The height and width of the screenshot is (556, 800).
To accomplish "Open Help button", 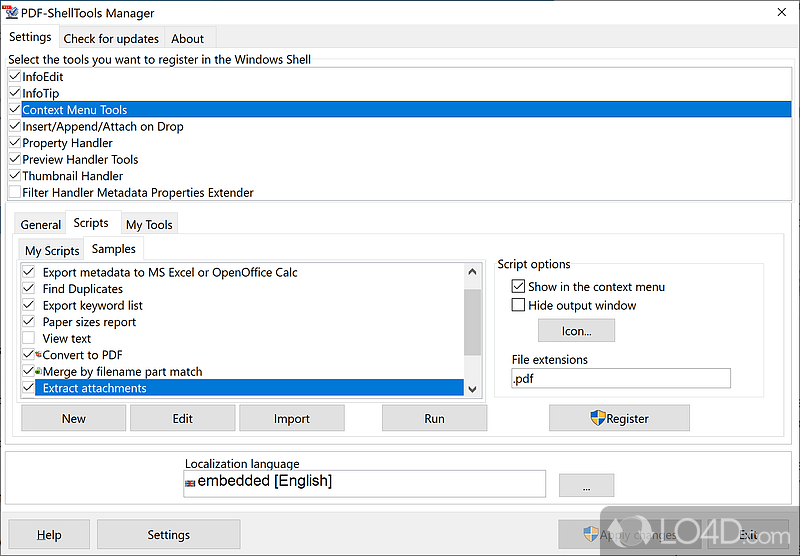I will [49, 535].
